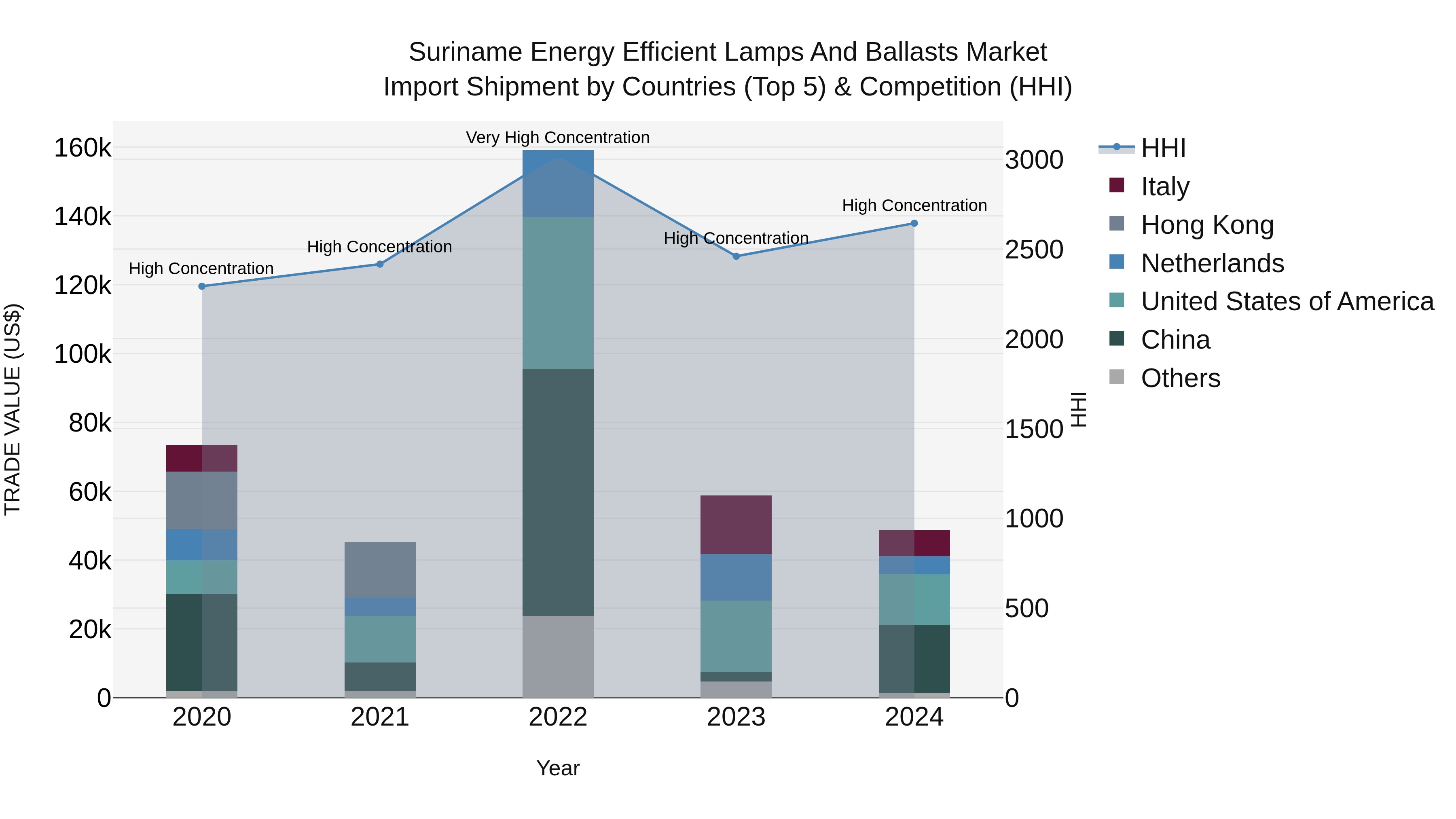Image resolution: width=1456 pixels, height=819 pixels.
Task: Click the 2022 x-axis tick label
Action: tap(558, 717)
